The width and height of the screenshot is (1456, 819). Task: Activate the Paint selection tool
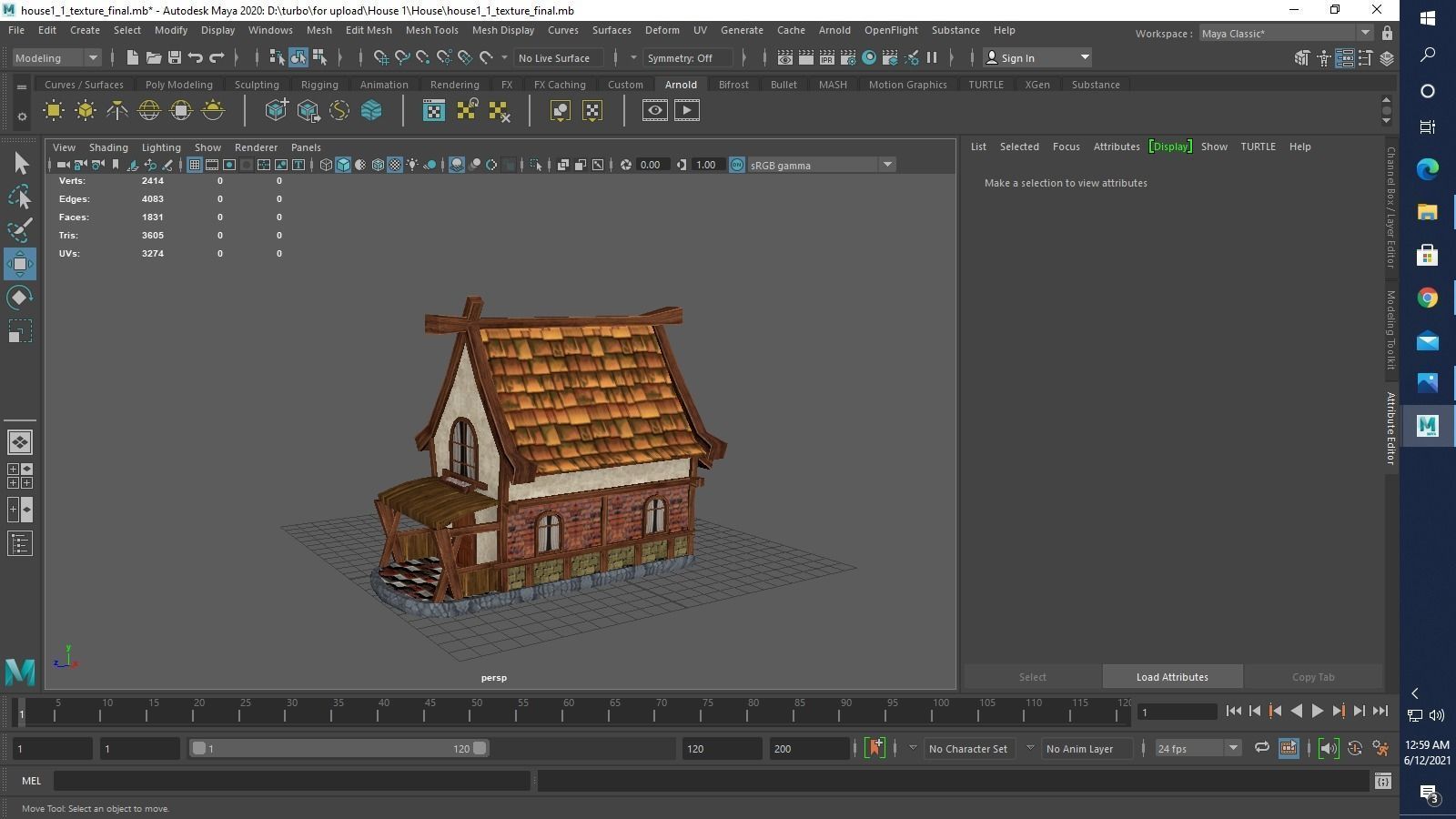[x=20, y=229]
